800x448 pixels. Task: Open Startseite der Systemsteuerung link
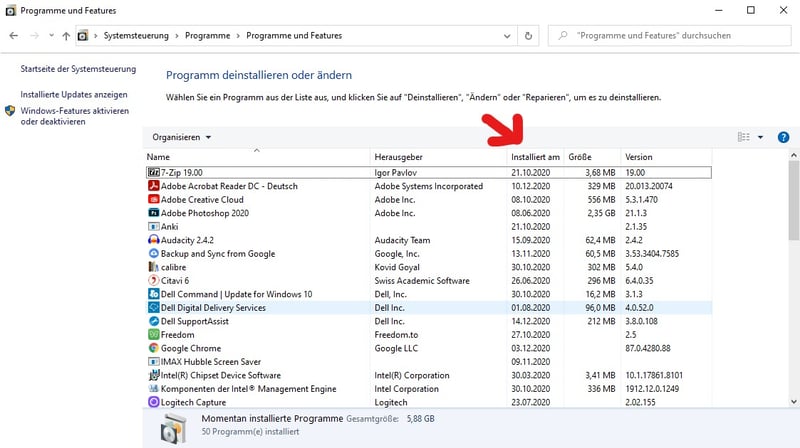[77, 68]
